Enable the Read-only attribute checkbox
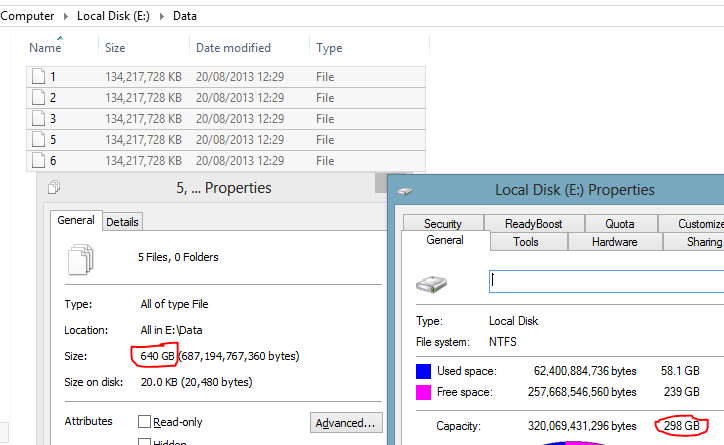This screenshot has width=724, height=445. point(145,421)
